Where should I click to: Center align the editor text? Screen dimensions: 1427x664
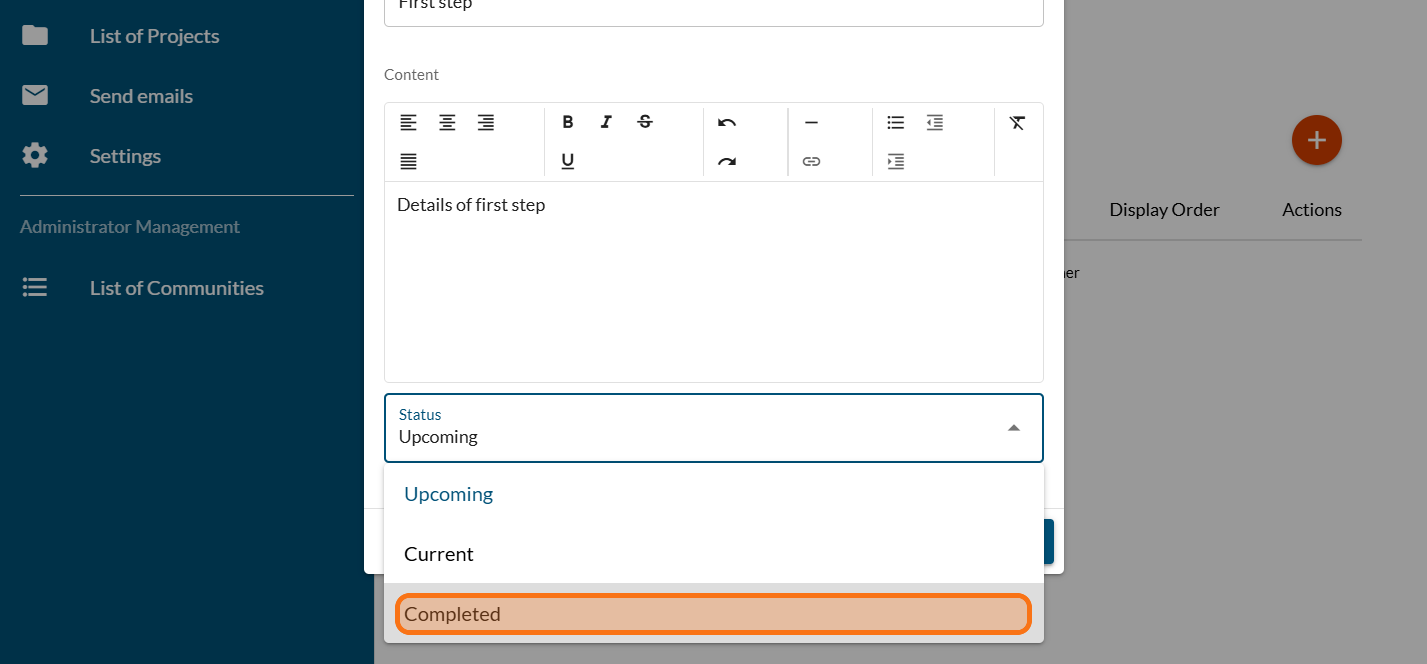[x=447, y=123]
